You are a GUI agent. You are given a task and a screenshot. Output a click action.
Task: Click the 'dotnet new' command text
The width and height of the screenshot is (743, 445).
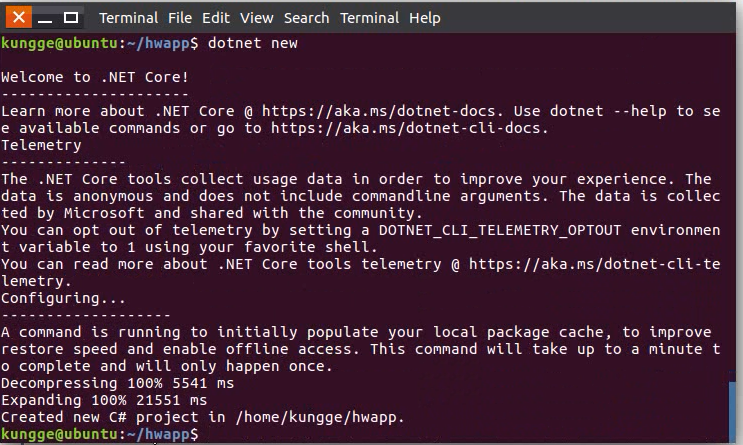point(253,43)
